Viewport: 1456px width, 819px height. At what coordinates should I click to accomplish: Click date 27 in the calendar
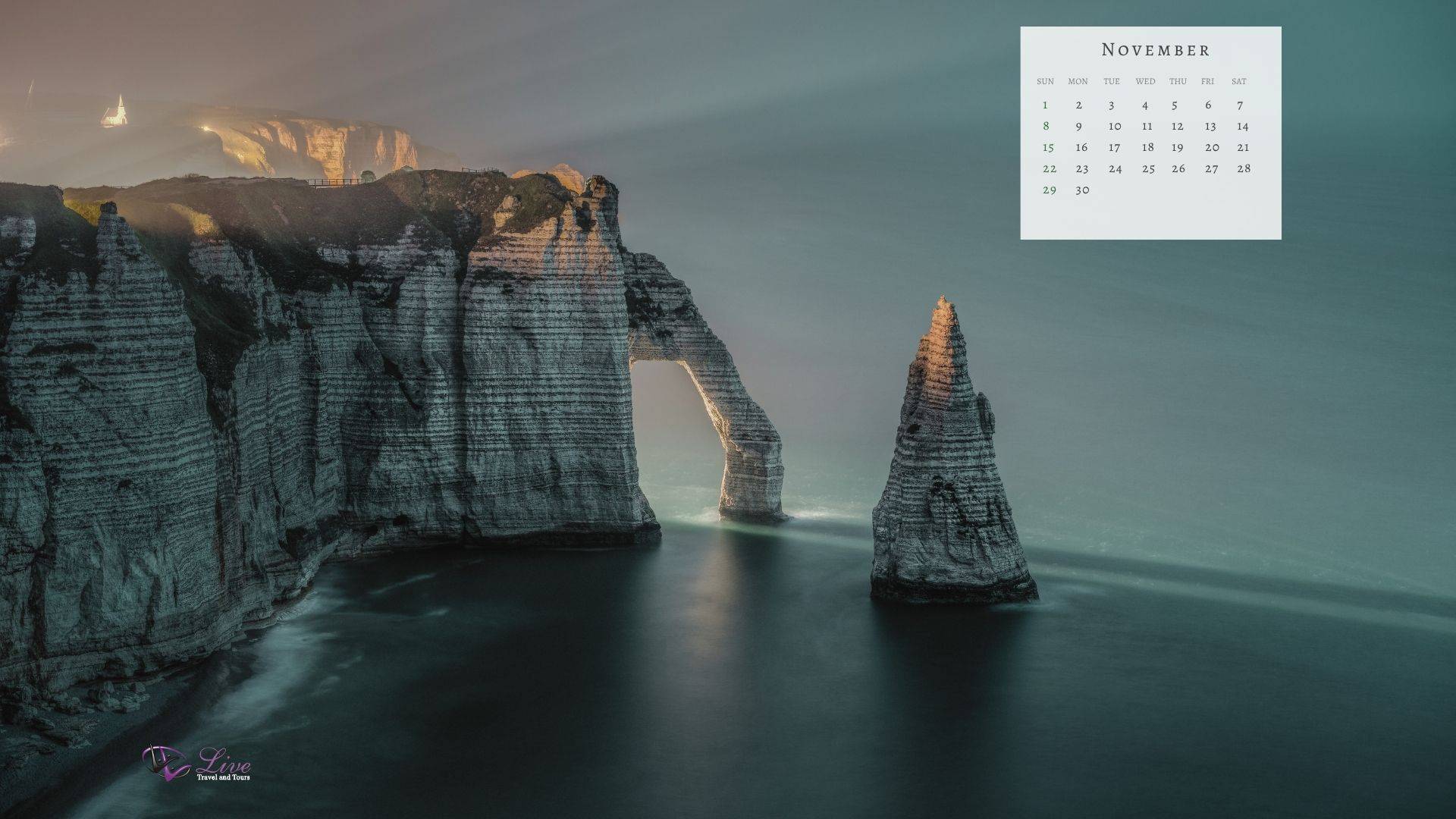tap(1212, 168)
